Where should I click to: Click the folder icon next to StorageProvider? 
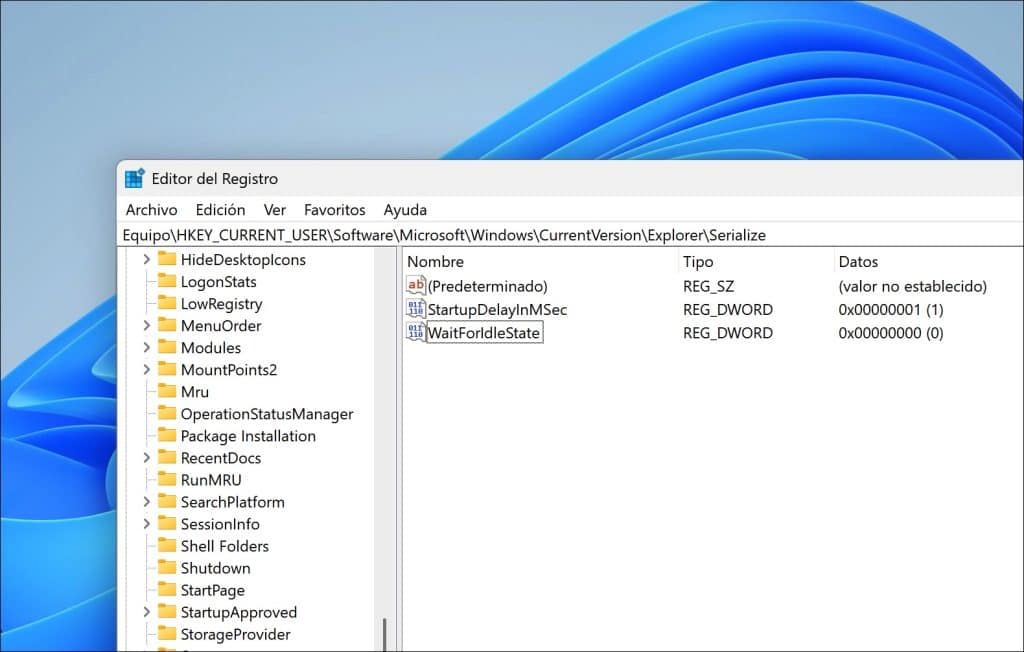(x=168, y=634)
